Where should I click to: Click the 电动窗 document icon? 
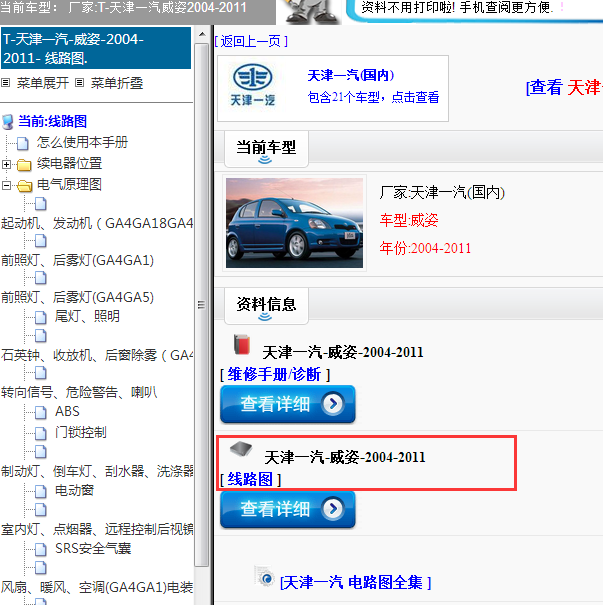click(x=41, y=491)
